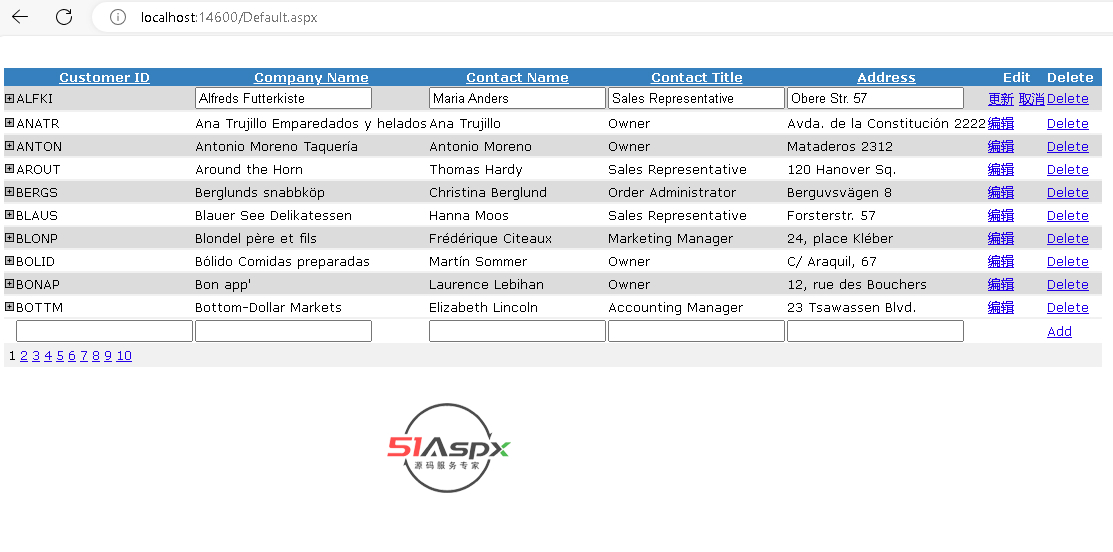The height and width of the screenshot is (552, 1113).
Task: Expand the AROUT customer row
Action: pyautogui.click(x=9, y=169)
